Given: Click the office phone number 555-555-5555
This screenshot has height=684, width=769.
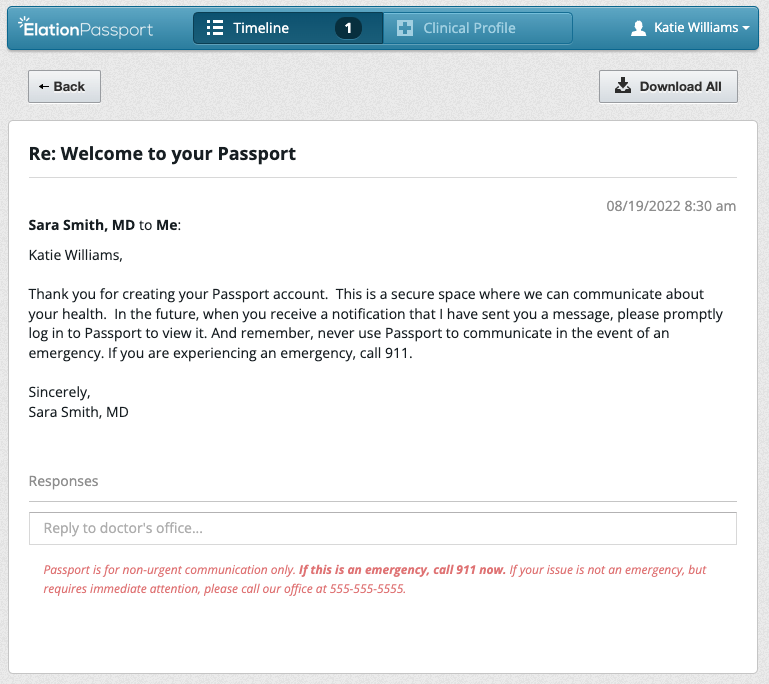Looking at the screenshot, I should [x=367, y=588].
